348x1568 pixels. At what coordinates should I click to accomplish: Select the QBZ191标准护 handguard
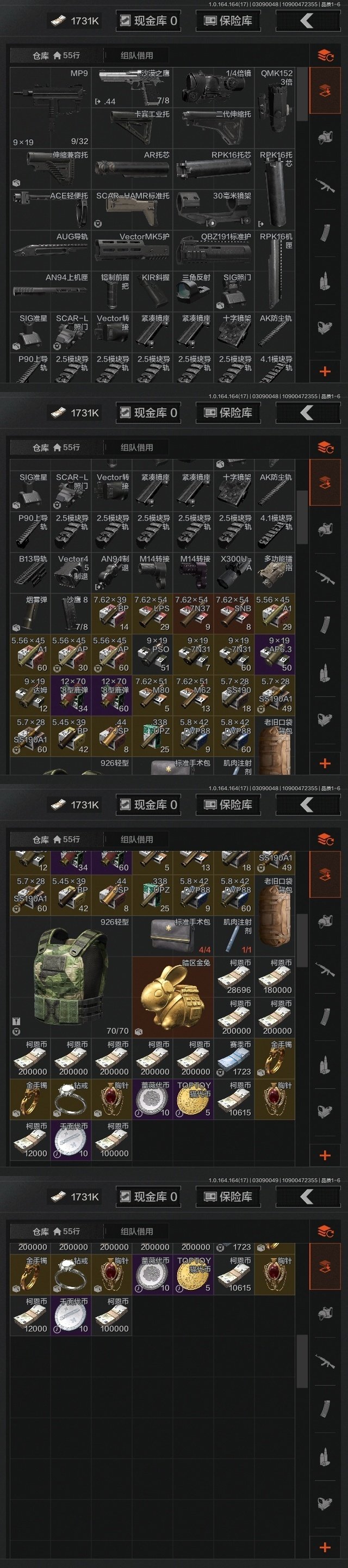coord(214,250)
